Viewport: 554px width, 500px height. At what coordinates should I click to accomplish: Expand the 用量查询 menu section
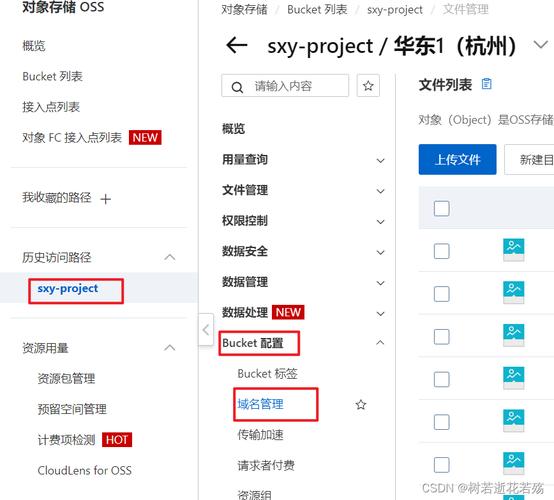302,160
